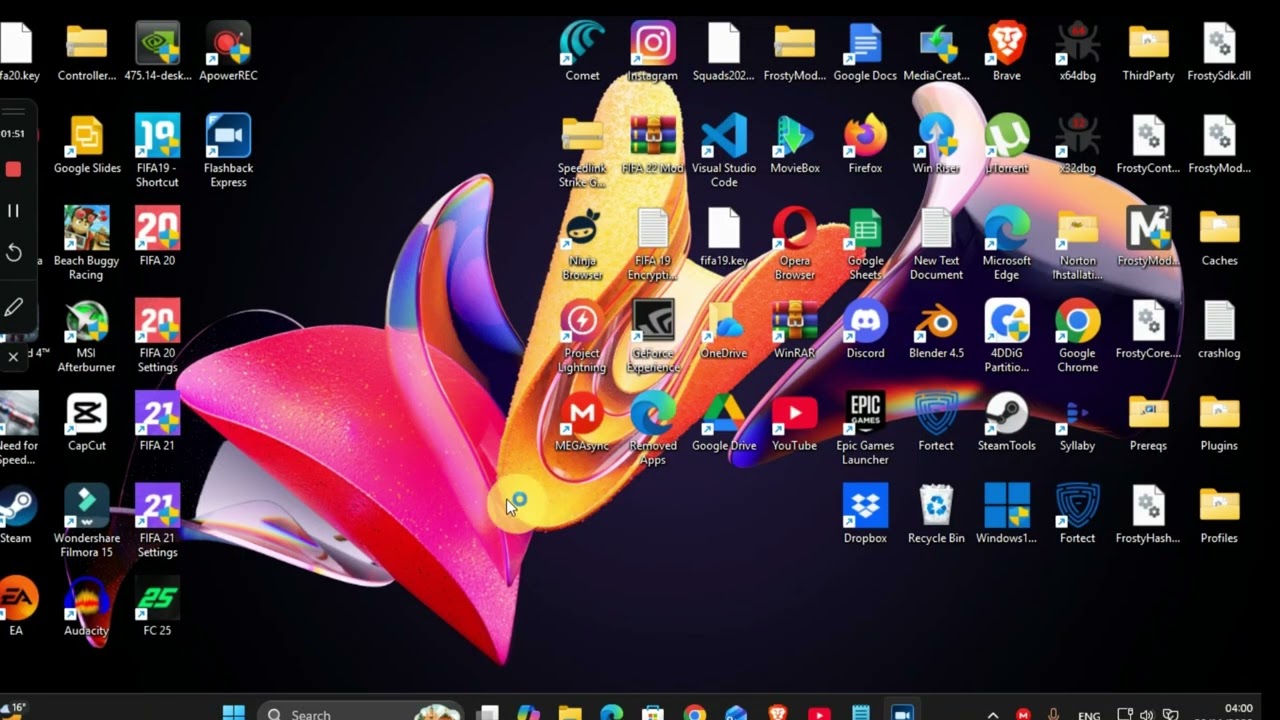The image size is (1280, 720).
Task: Open Brave from the taskbar
Action: coord(778,713)
